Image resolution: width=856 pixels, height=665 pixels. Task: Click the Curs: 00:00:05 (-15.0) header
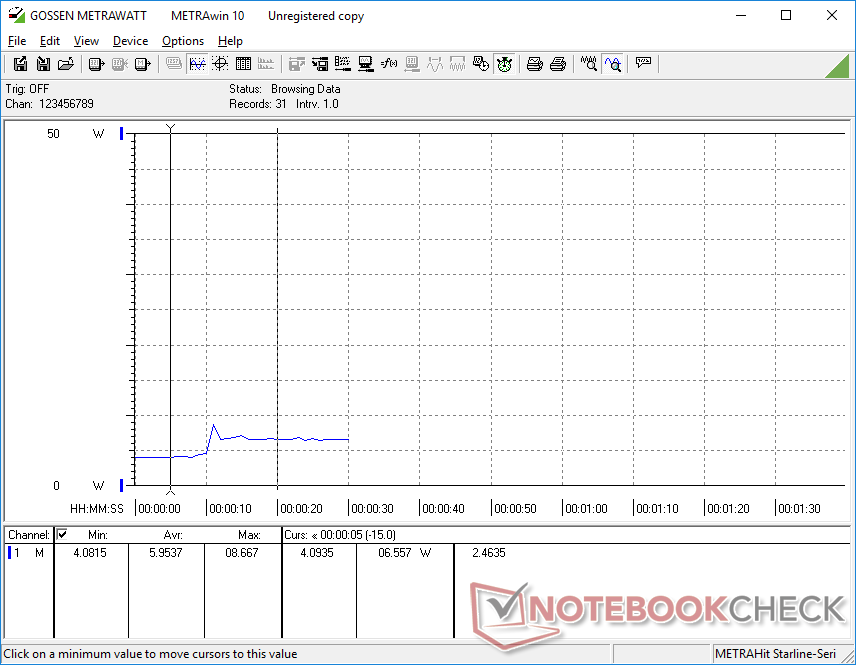click(340, 535)
